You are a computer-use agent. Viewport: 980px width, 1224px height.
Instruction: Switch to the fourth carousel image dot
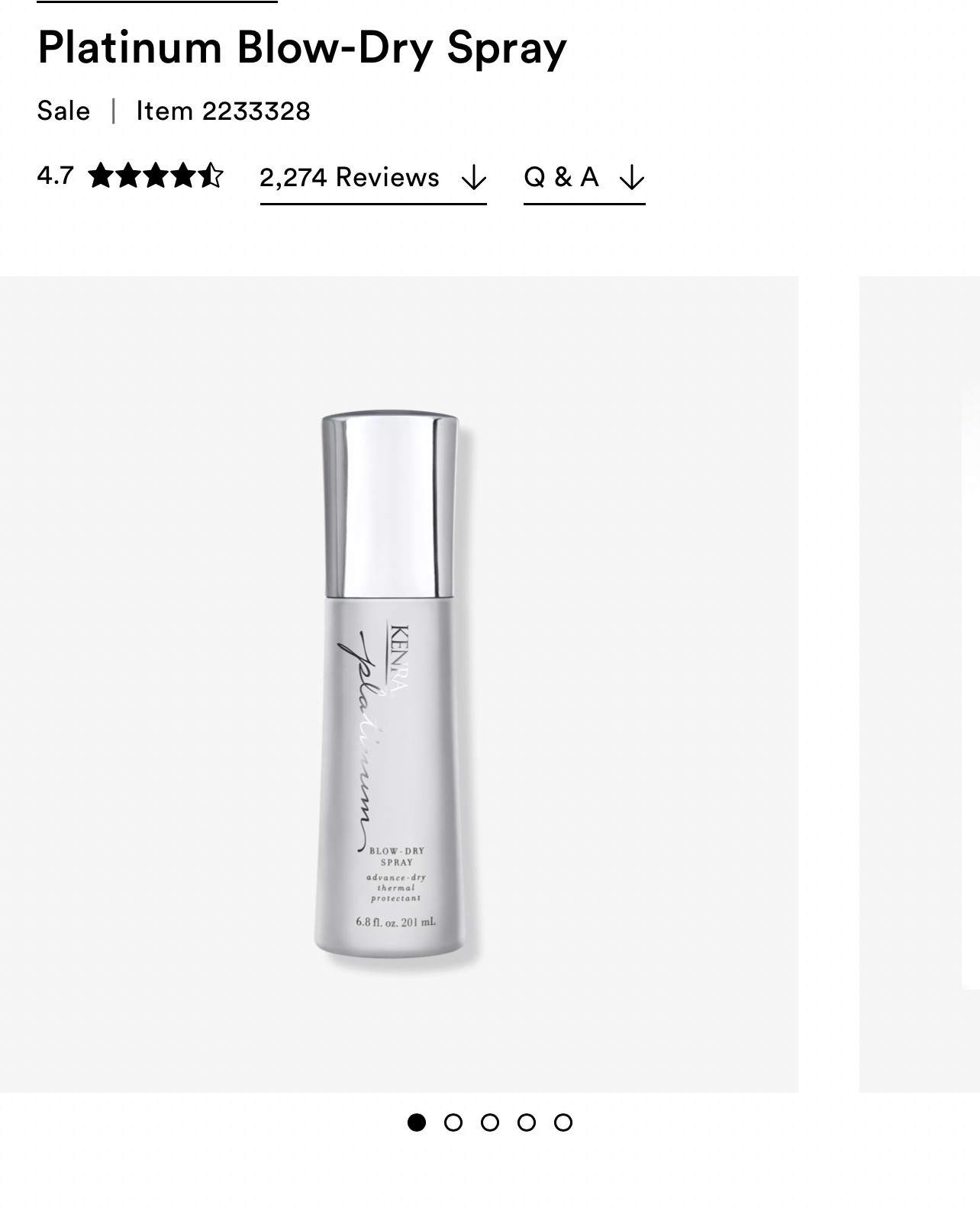pyautogui.click(x=527, y=1123)
